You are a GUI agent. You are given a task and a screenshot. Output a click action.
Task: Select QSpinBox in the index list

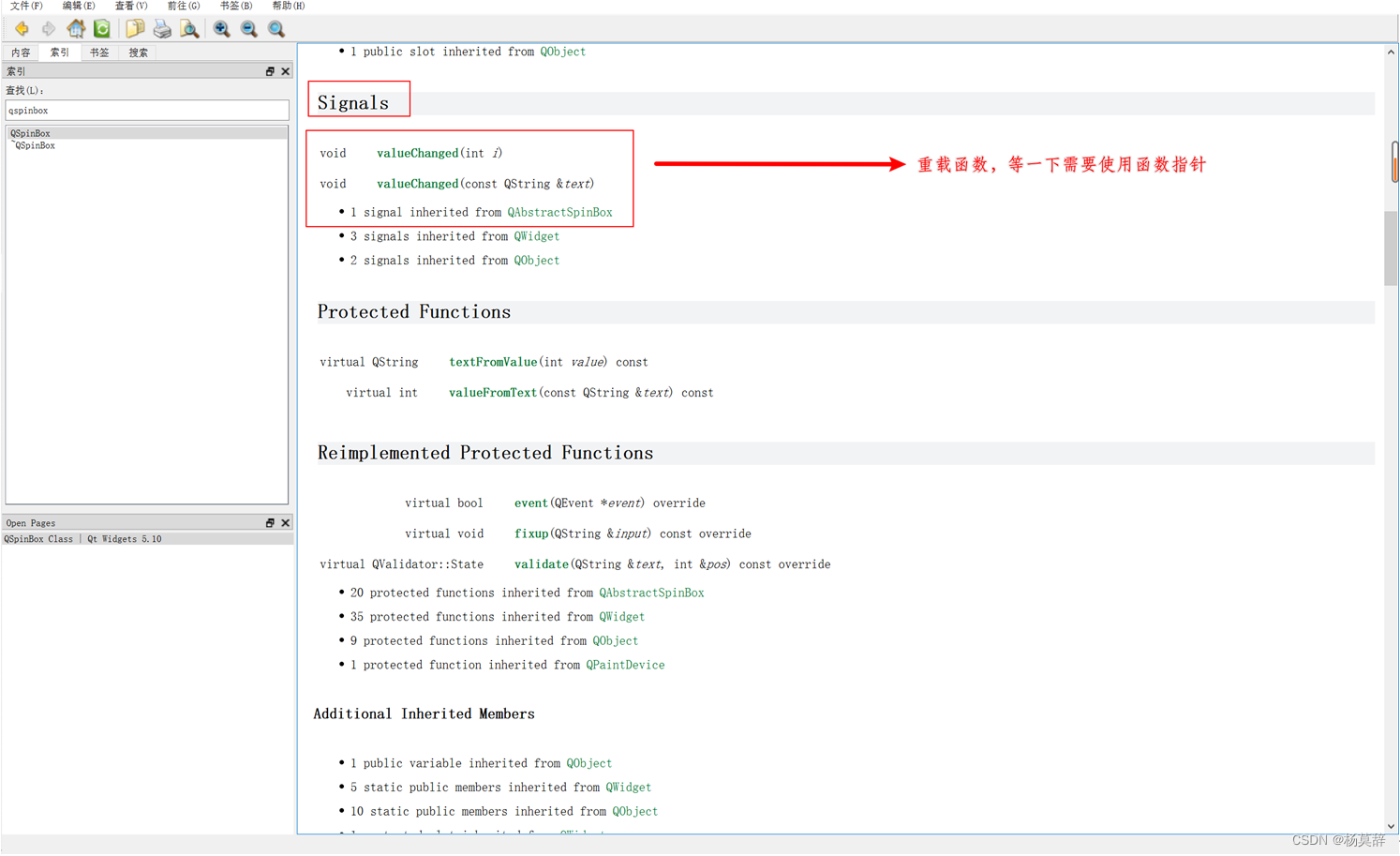pyautogui.click(x=147, y=133)
